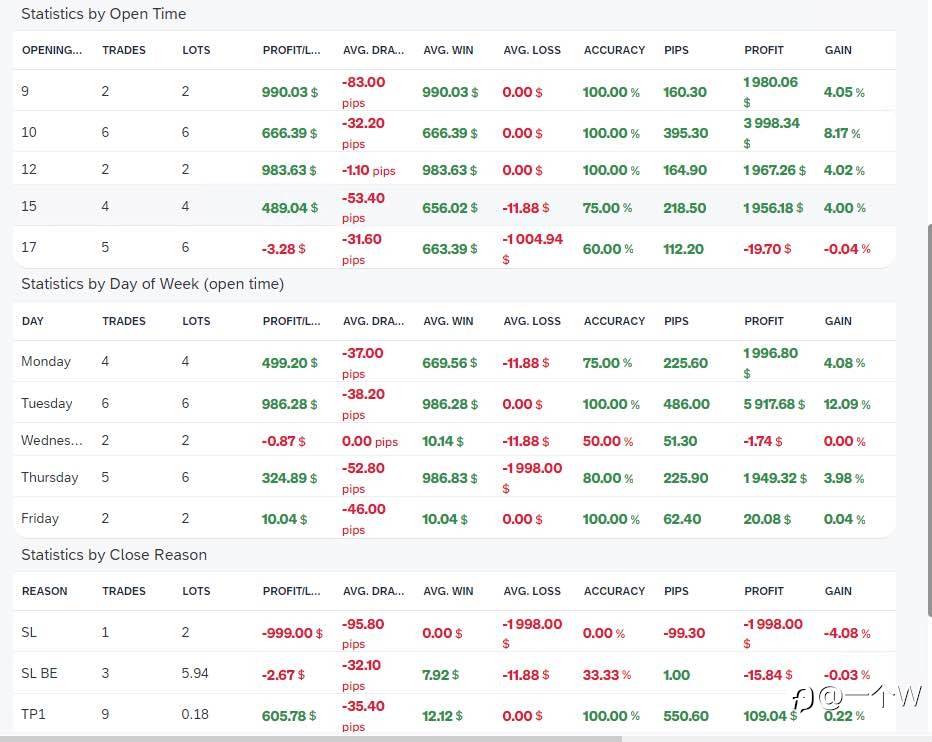The image size is (932, 742).
Task: Click the Statistics by Close Reason heading
Action: (114, 555)
